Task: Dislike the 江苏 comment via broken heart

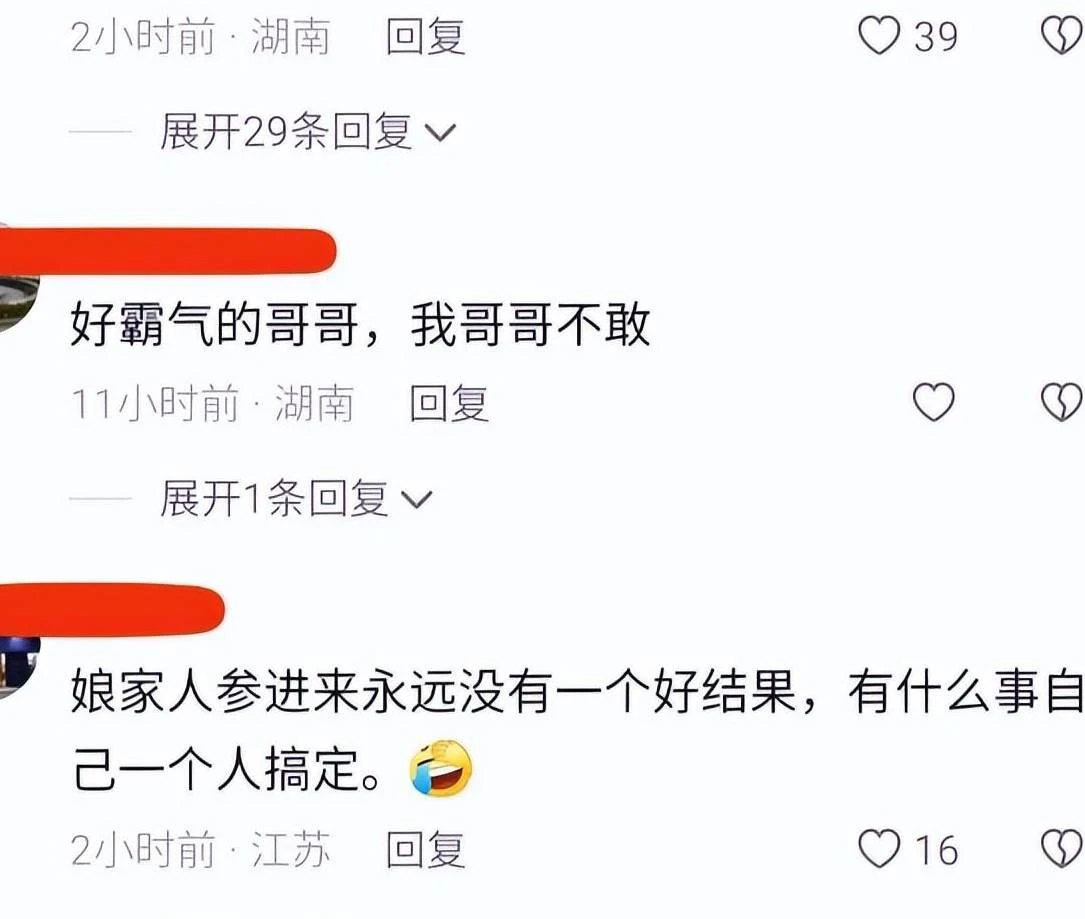Action: point(1063,849)
